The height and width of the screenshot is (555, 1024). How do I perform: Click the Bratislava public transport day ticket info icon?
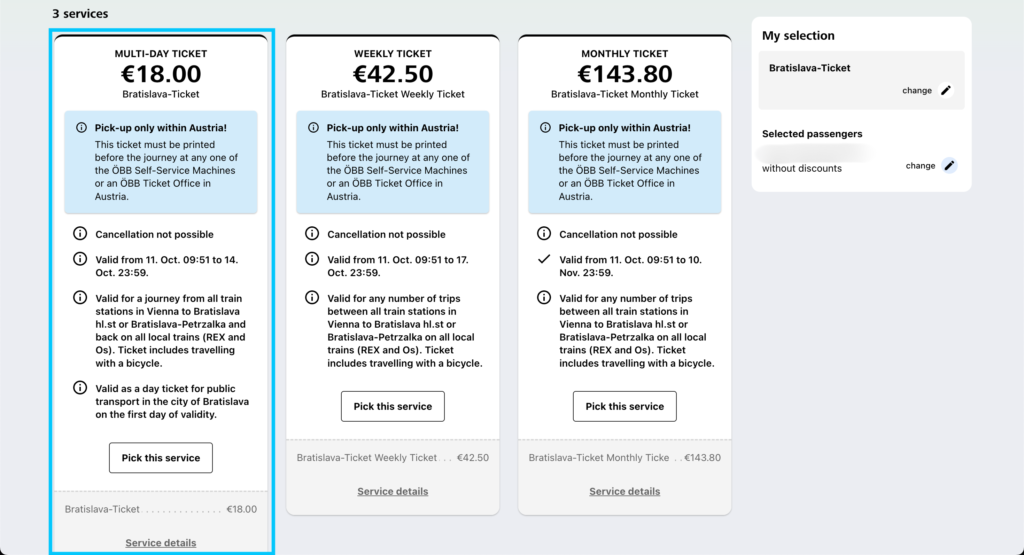pyautogui.click(x=80, y=388)
